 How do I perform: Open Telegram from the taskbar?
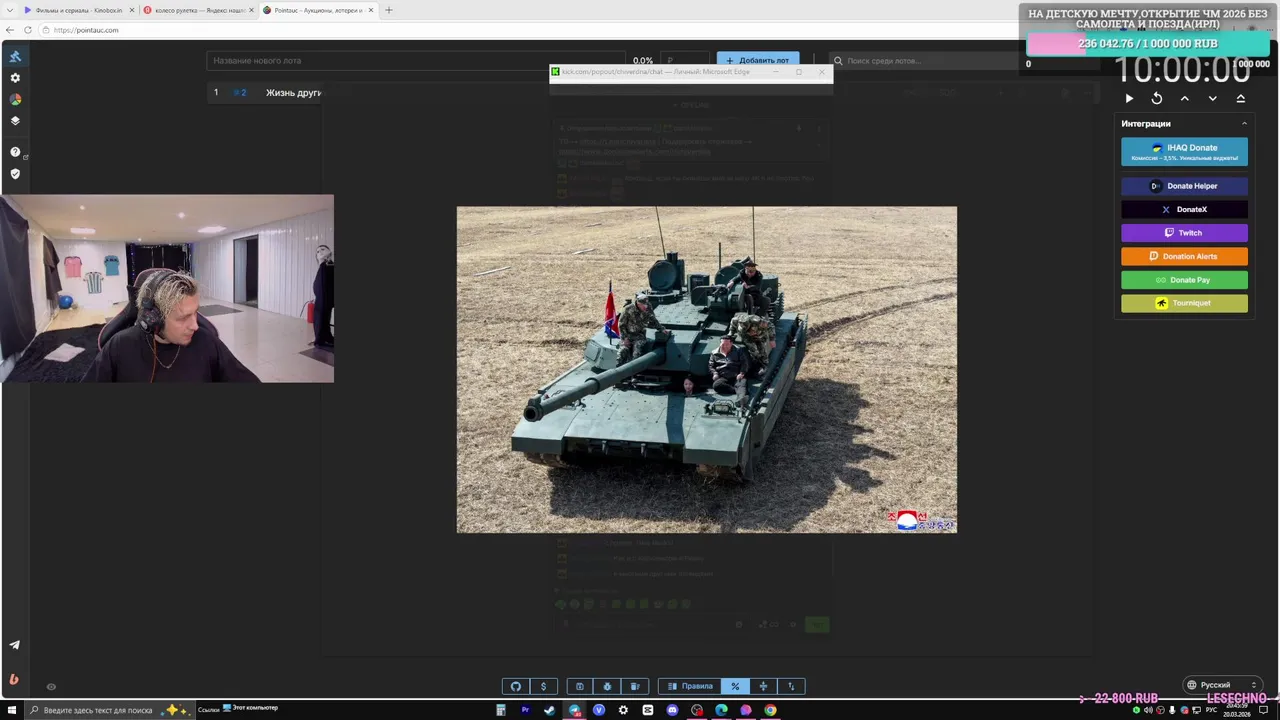click(x=574, y=710)
